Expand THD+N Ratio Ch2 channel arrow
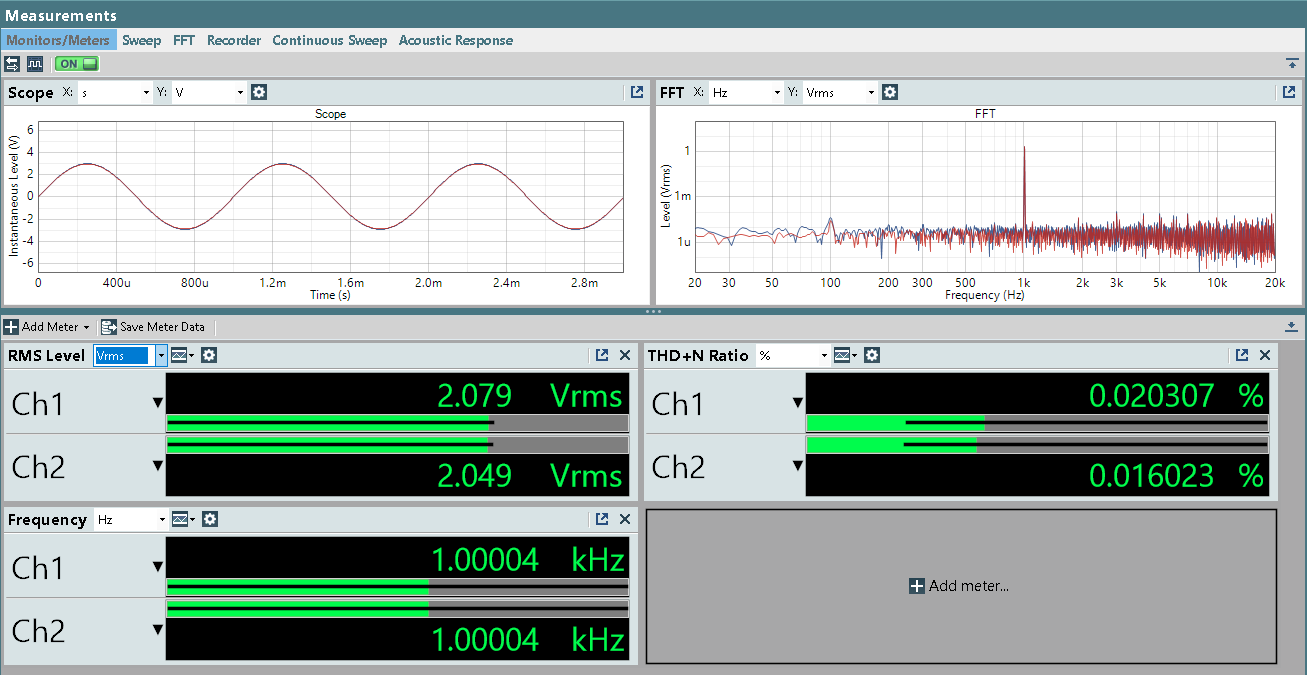Viewport: 1307px width, 675px height. (797, 466)
